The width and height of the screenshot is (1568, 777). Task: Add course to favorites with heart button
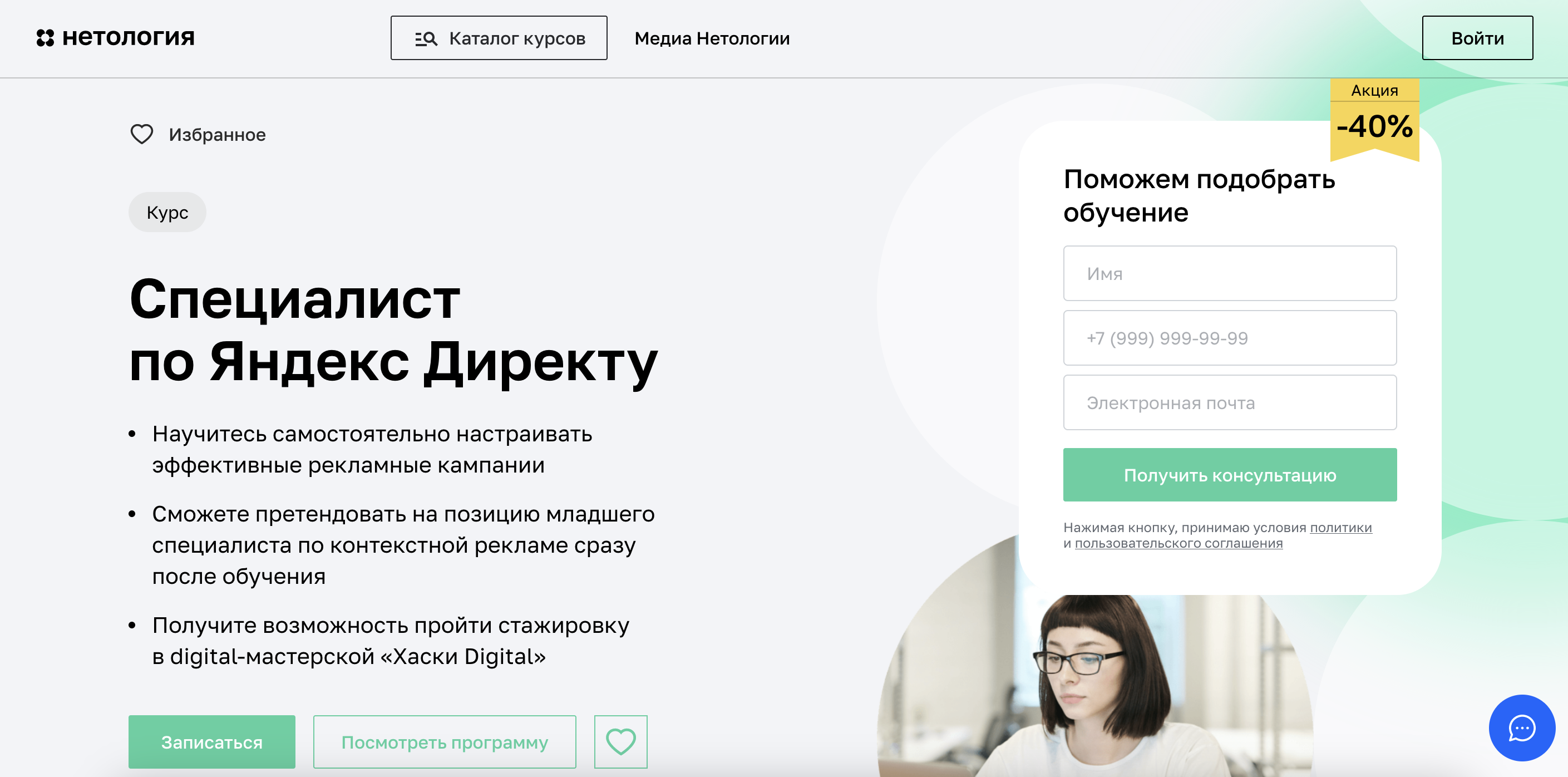[620, 742]
